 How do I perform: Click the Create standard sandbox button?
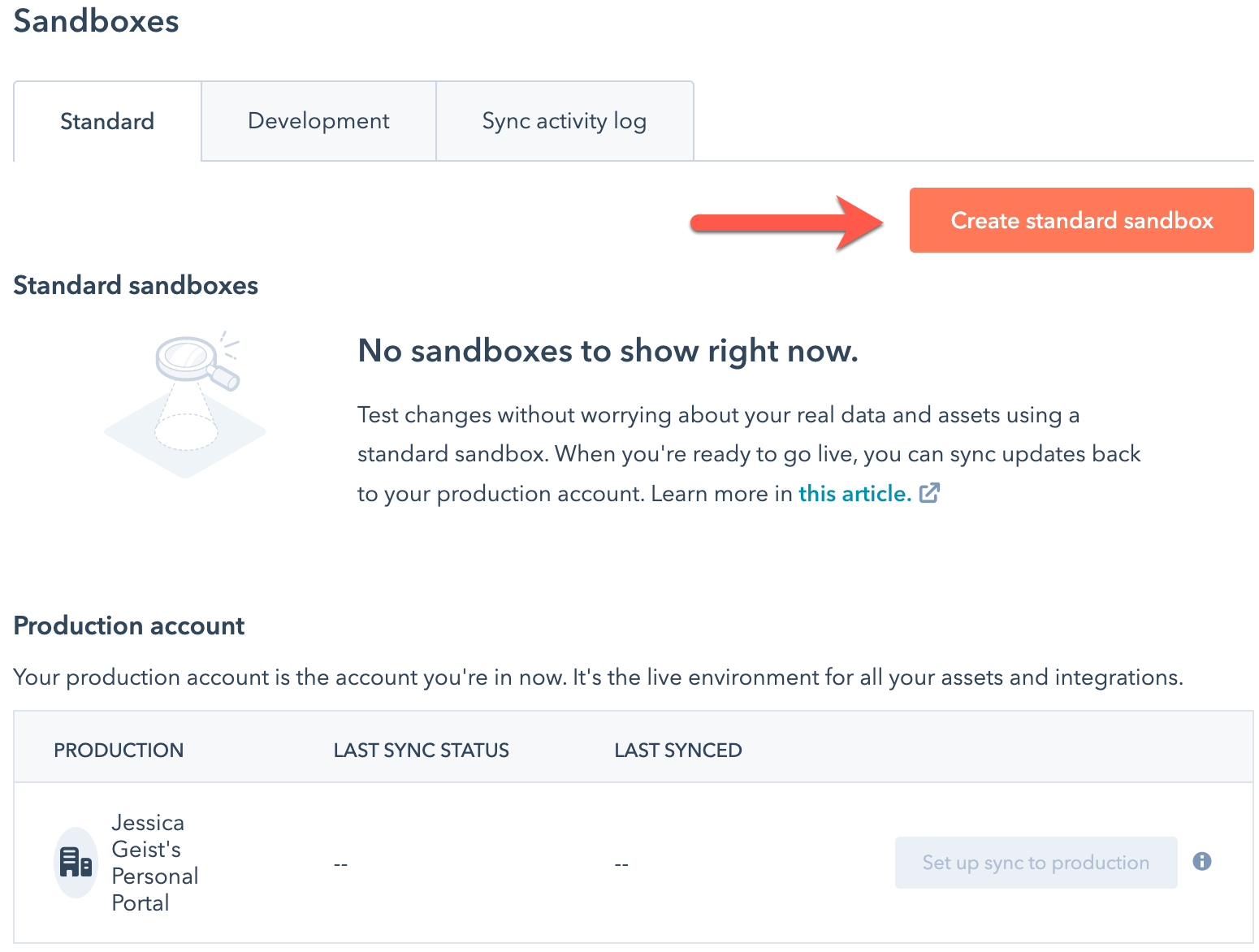pyautogui.click(x=1080, y=219)
